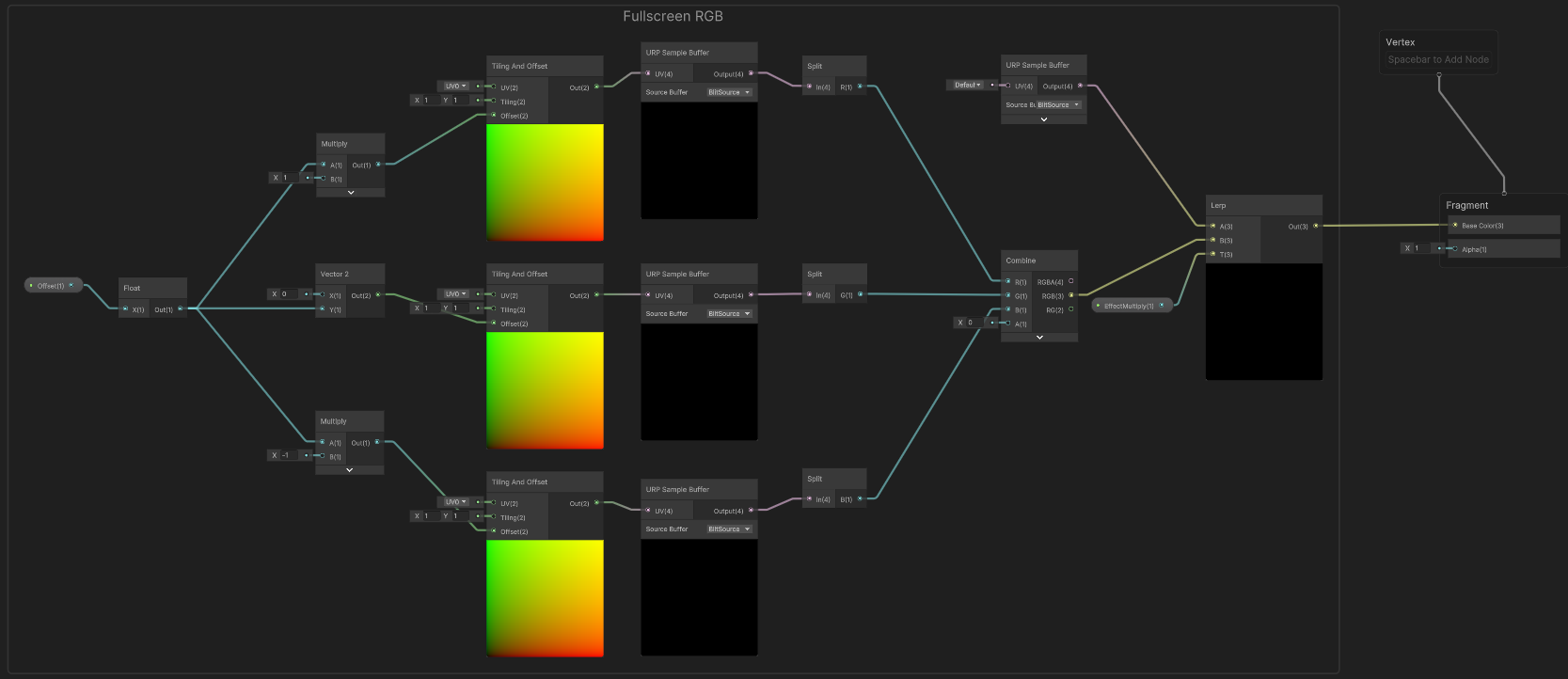Expand the bottom Multiply node's chevron
This screenshot has width=1568, height=679.
350,470
